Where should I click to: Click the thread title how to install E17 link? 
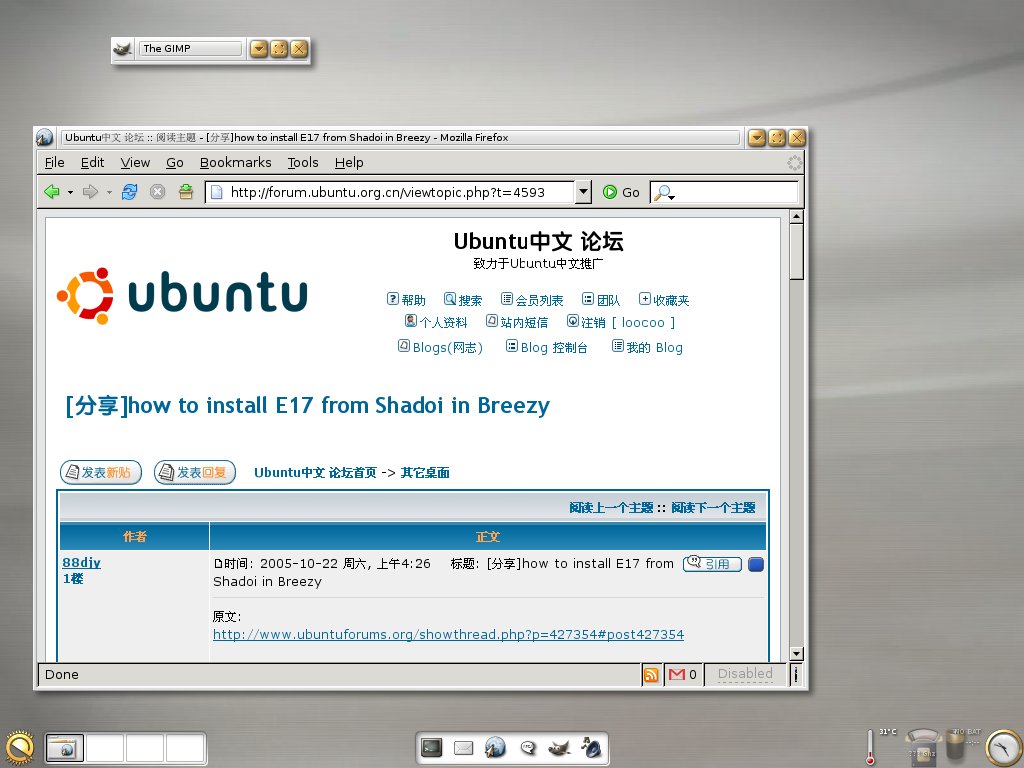[308, 405]
